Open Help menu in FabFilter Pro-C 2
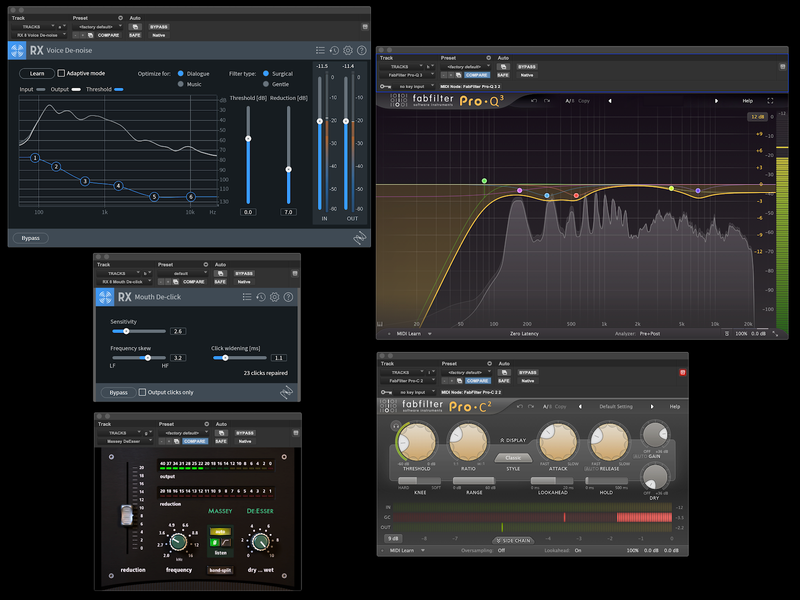Viewport: 800px width, 600px height. coord(674,407)
